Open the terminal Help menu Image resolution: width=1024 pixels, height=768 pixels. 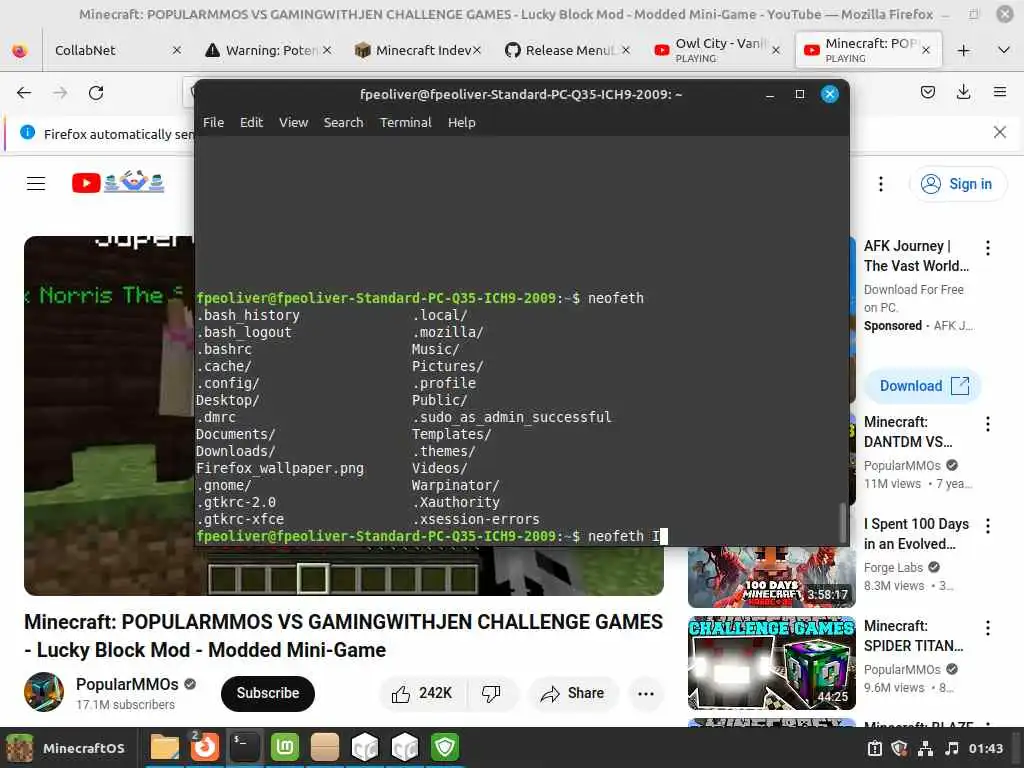[461, 123]
